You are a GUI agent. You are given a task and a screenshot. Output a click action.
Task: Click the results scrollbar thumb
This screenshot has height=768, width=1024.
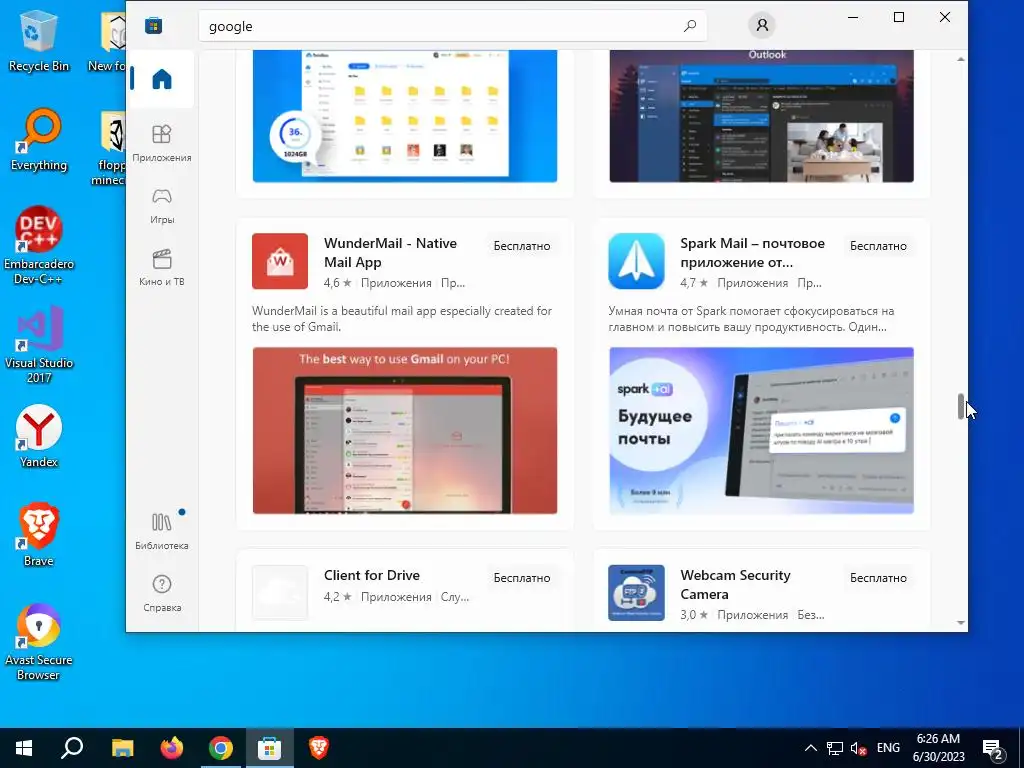[x=961, y=406]
